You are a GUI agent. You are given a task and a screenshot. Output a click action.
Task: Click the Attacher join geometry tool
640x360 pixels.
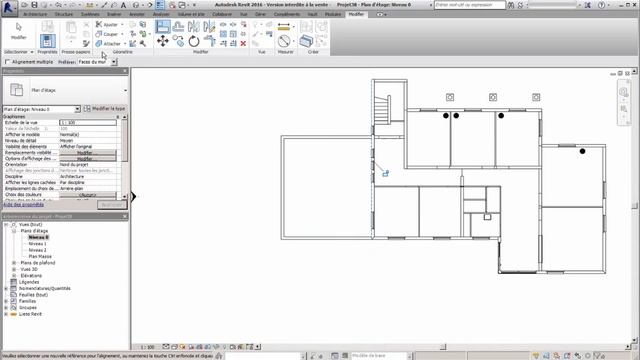coord(109,43)
